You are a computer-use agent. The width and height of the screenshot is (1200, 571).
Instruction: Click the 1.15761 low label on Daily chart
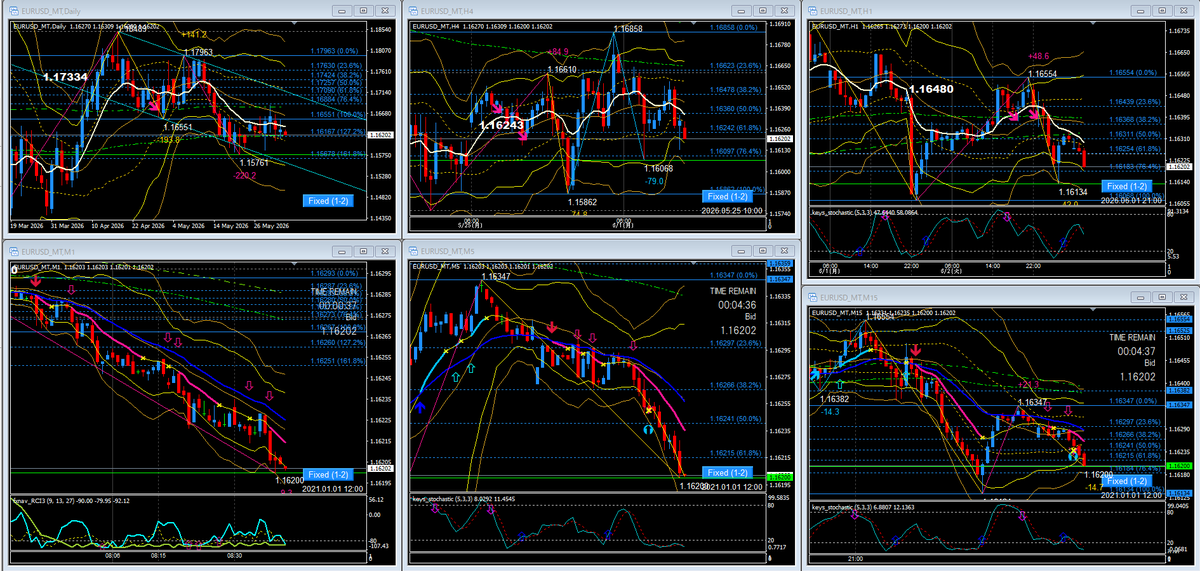254,162
